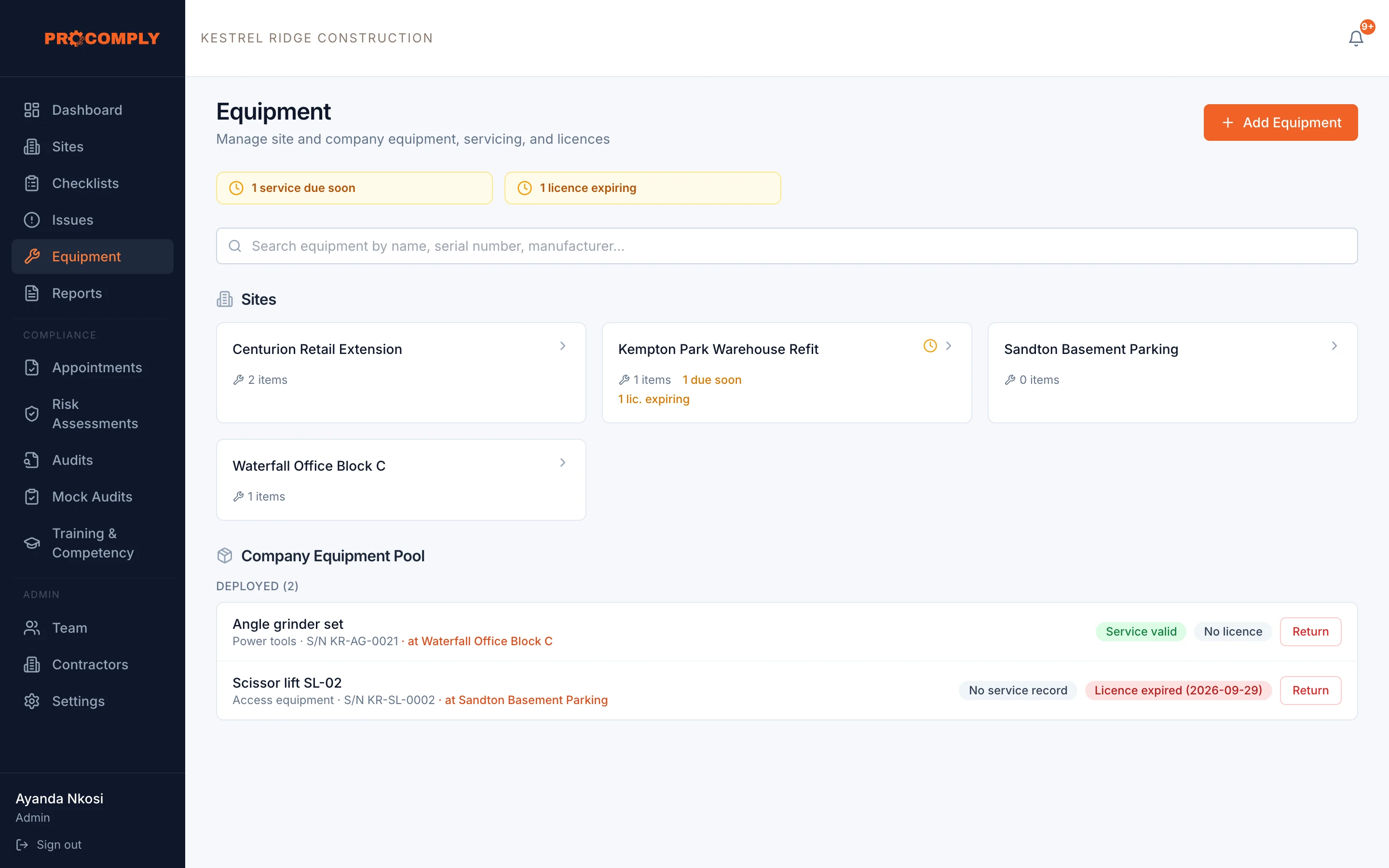
Task: Go to Mock Audits page
Action: click(x=93, y=497)
